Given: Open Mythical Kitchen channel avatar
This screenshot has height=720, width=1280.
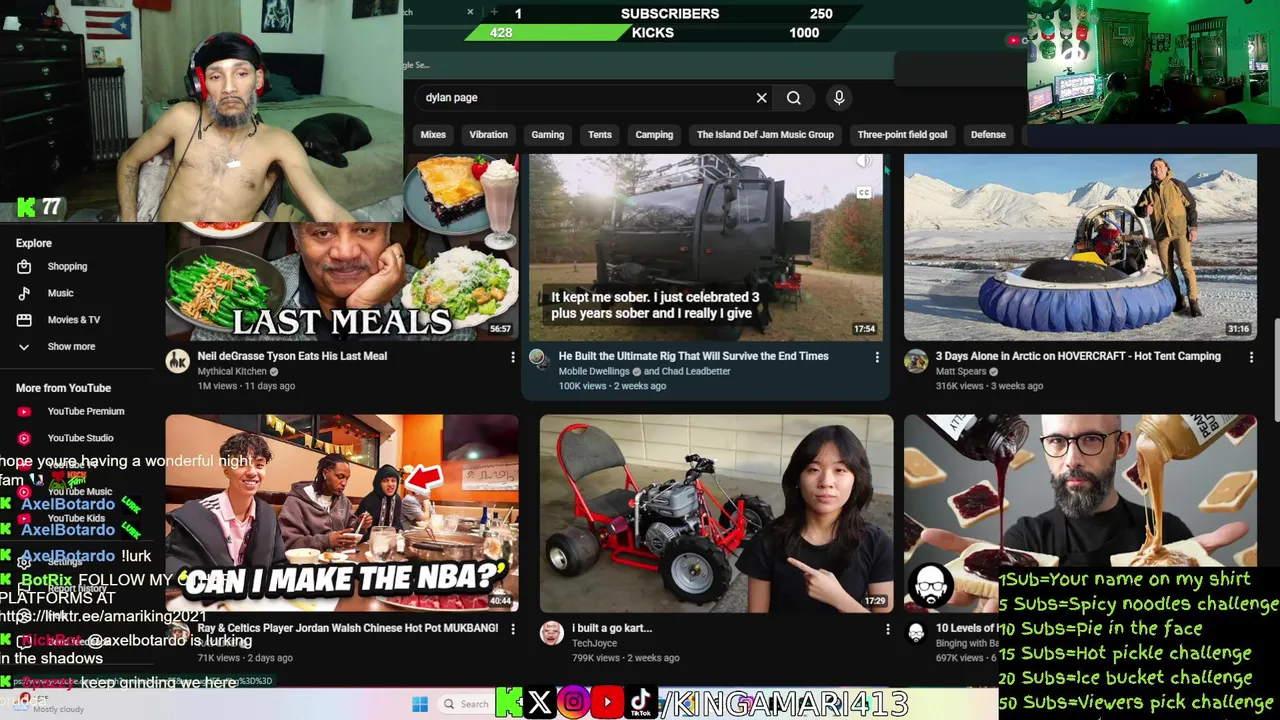Looking at the screenshot, I should pos(178,362).
